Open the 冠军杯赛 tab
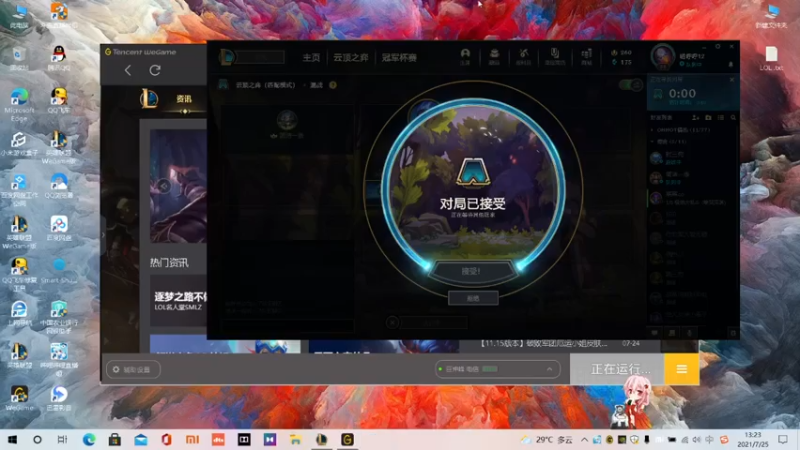Screen dimensions: 800x450 [399, 58]
